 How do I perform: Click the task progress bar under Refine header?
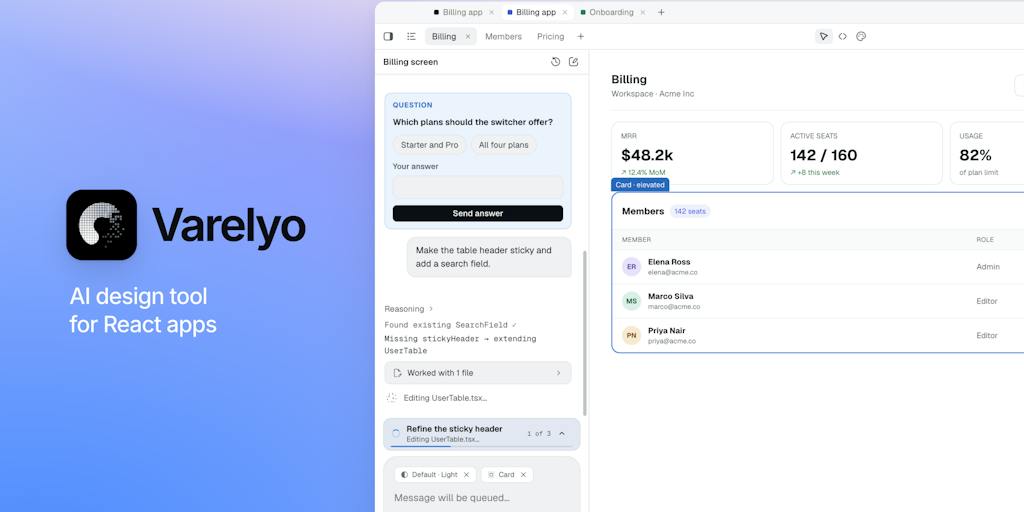click(x=481, y=447)
